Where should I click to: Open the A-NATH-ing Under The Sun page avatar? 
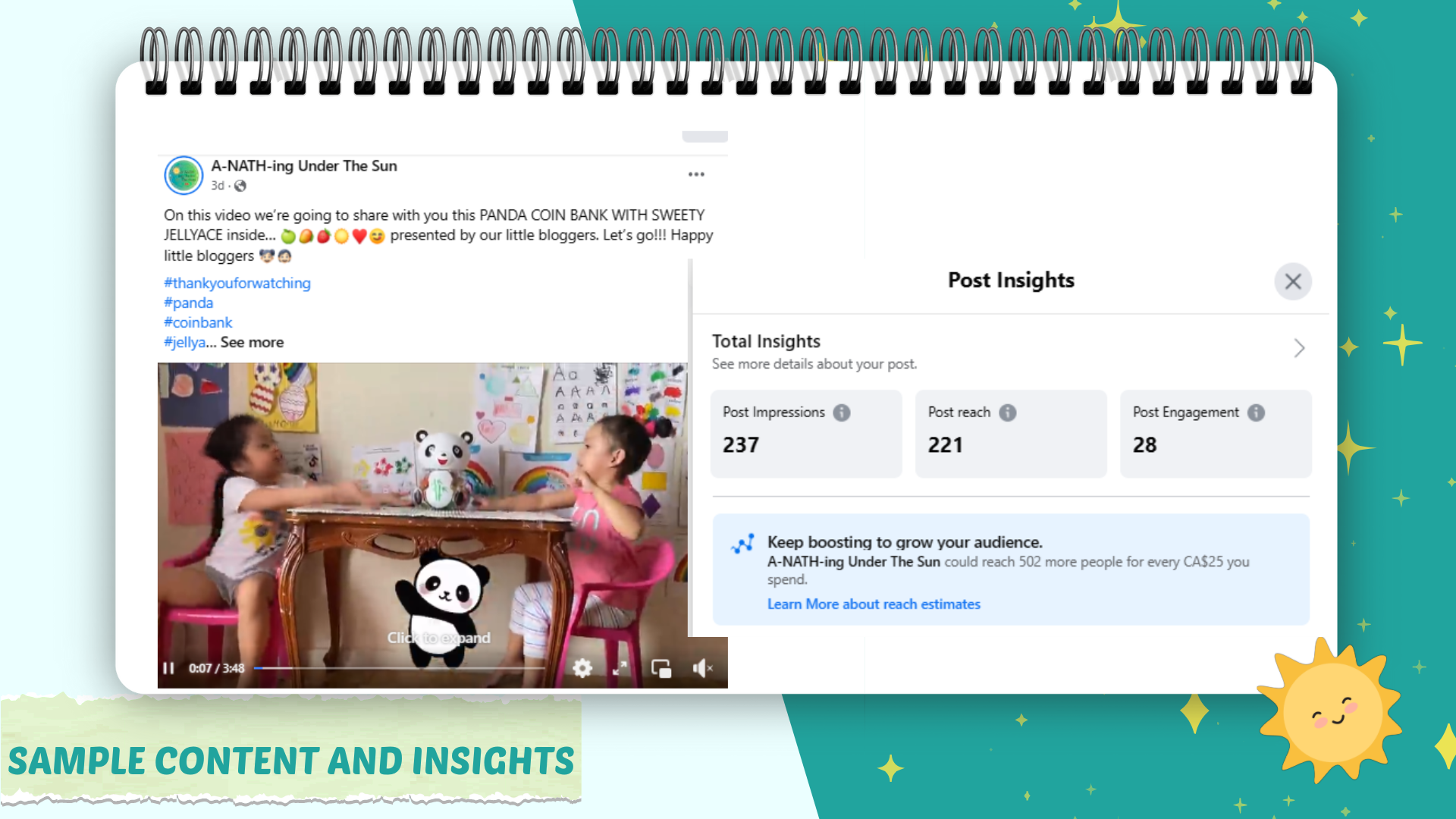click(x=184, y=175)
